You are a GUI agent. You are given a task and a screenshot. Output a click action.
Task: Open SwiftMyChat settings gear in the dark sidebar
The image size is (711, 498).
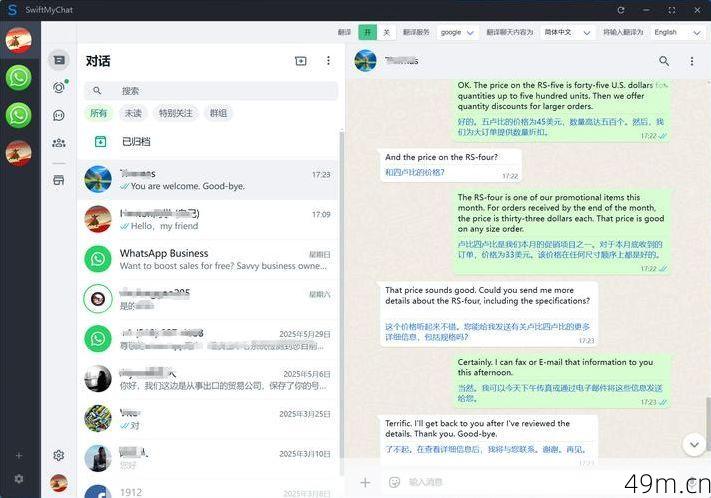click(x=19, y=479)
